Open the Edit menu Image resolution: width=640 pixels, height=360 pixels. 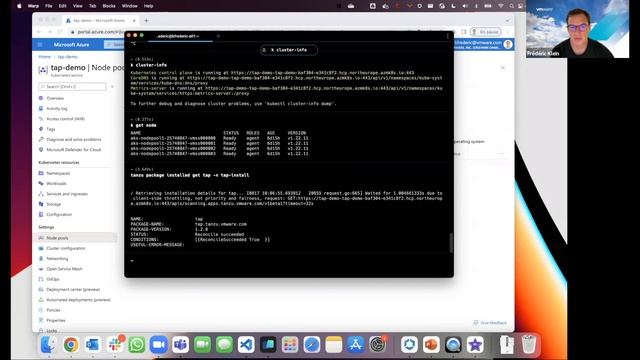tap(62, 6)
